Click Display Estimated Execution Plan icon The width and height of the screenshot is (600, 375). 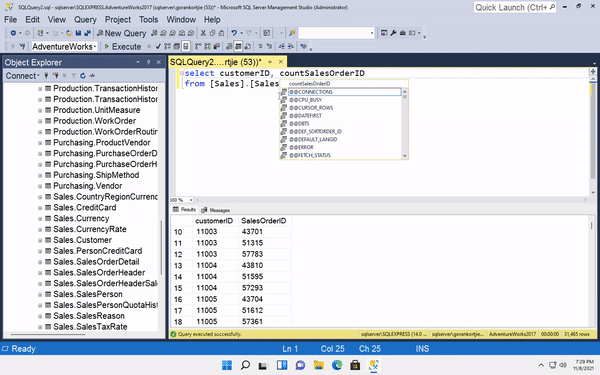167,46
